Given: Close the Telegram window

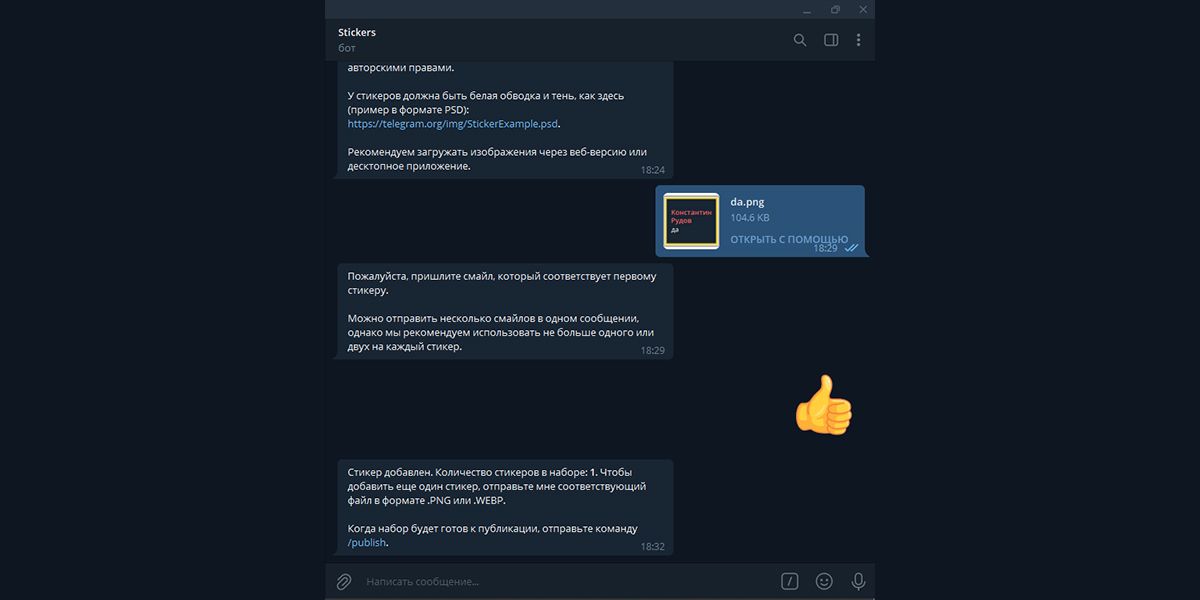Looking at the screenshot, I should 863,9.
